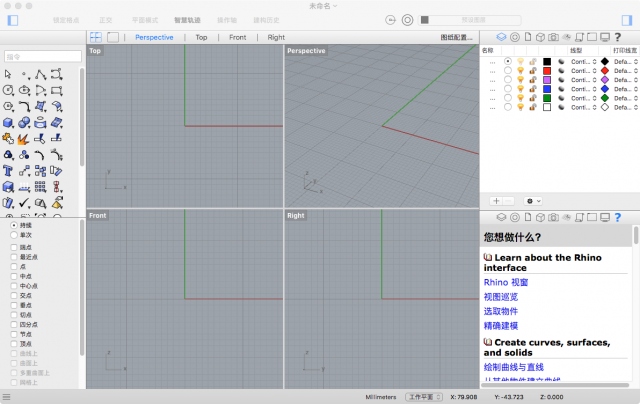Pick the Circle drawing tool
The image size is (640, 404).
tap(8, 90)
